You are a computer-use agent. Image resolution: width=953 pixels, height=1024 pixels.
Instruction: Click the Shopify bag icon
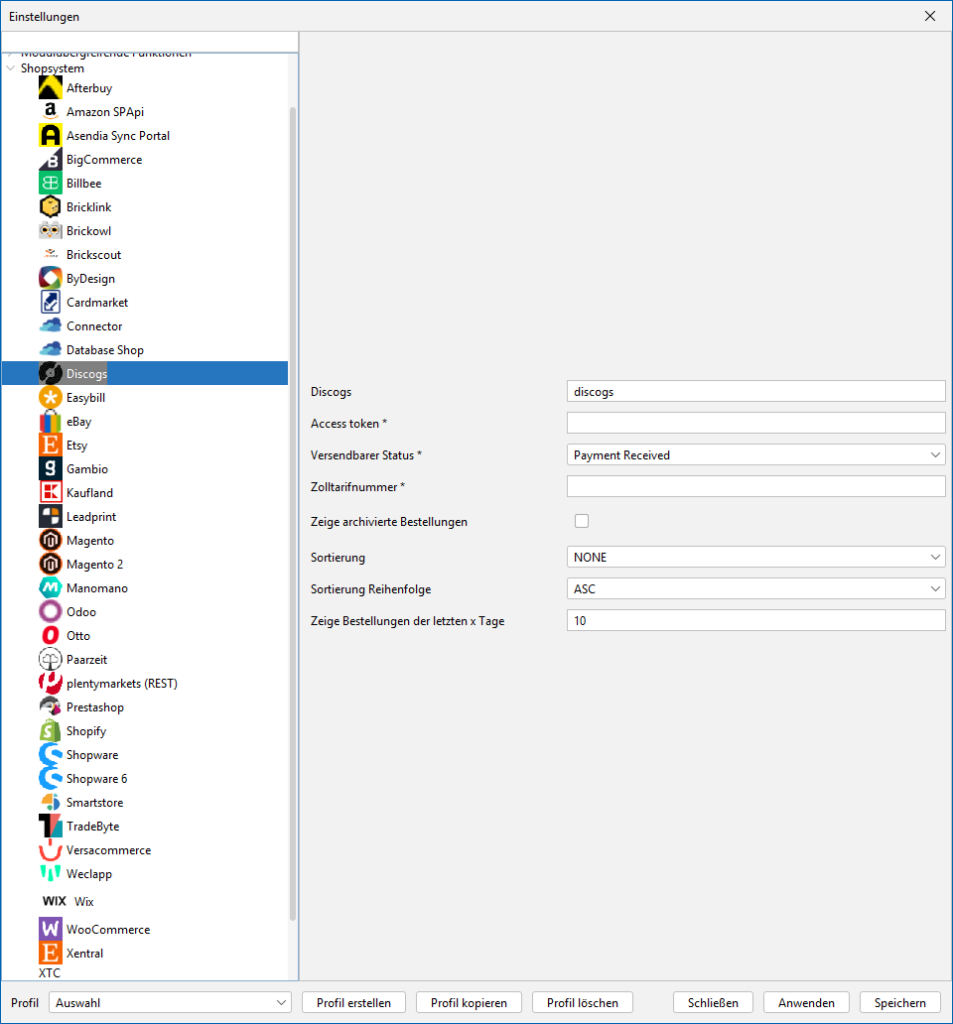coord(50,732)
